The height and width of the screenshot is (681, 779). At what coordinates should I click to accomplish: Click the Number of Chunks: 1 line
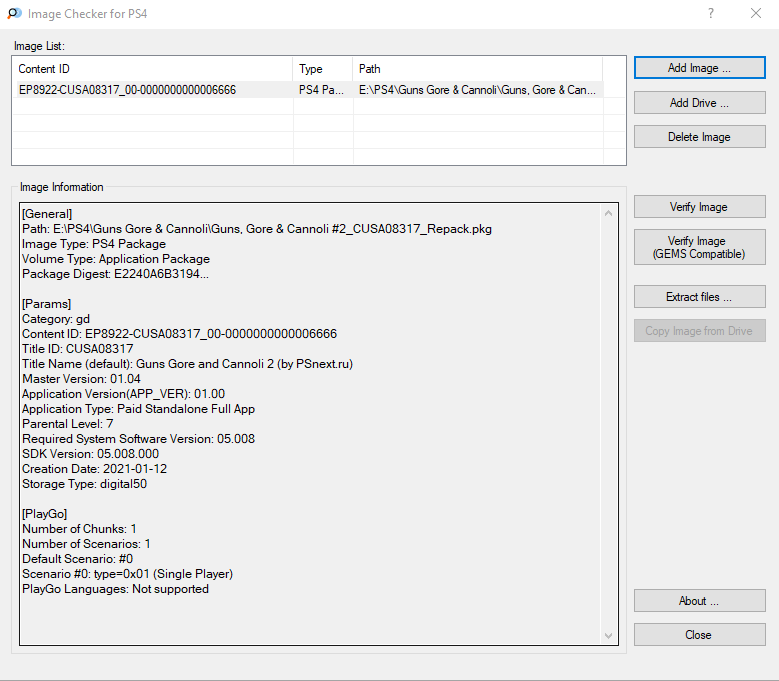coord(79,529)
